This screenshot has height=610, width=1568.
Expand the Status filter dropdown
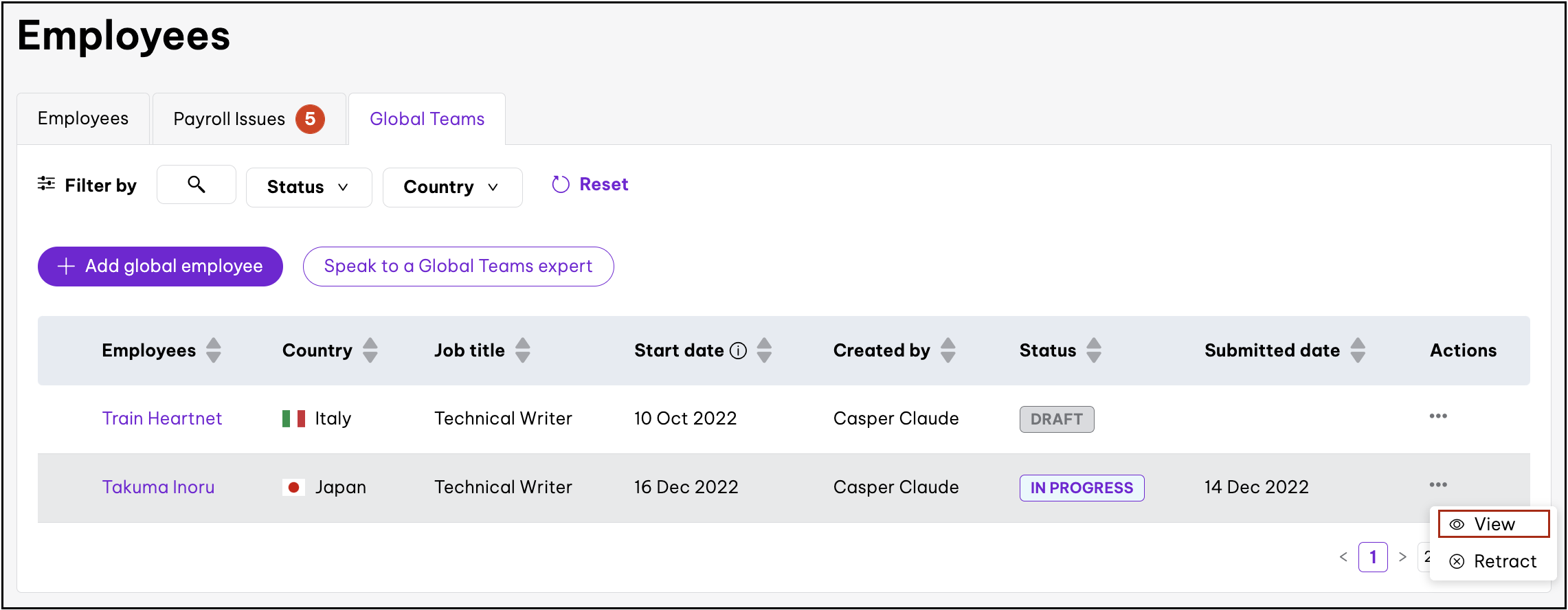coord(309,187)
